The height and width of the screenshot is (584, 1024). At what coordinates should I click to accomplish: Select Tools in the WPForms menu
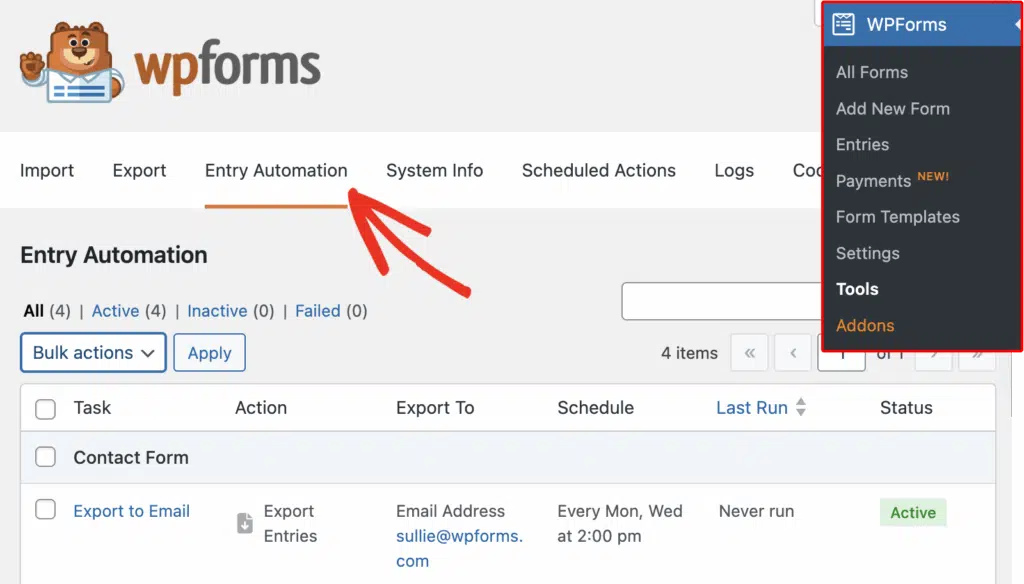click(x=857, y=289)
